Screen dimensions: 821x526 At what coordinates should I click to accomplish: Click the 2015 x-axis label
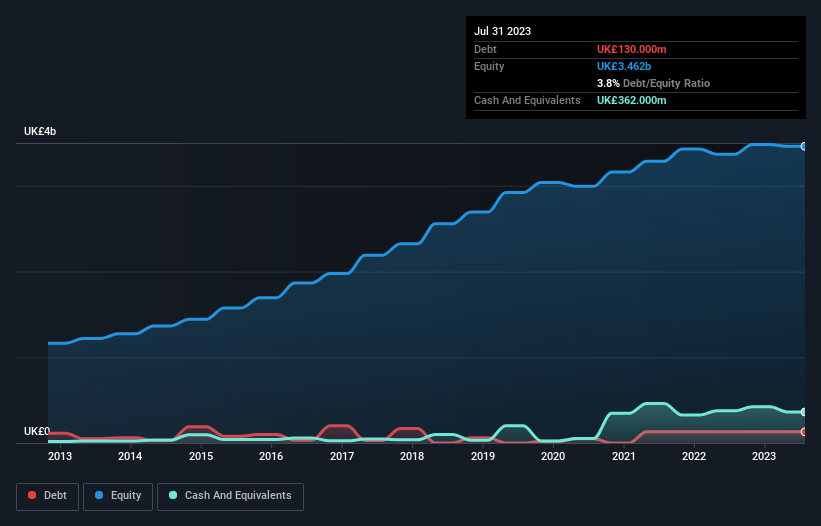pos(201,456)
